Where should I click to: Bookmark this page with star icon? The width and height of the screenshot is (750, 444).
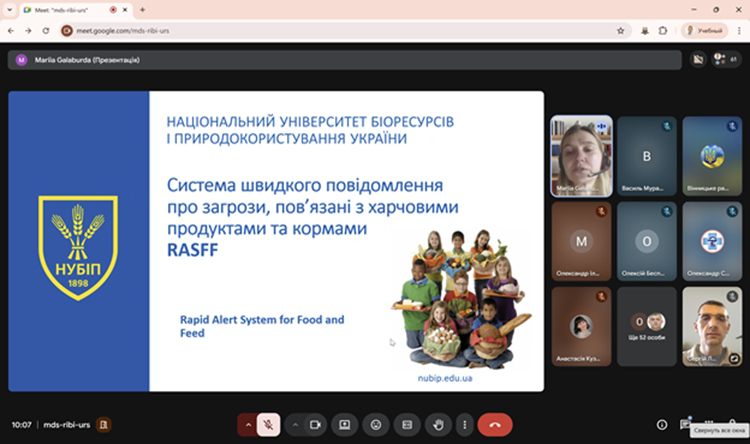pos(620,31)
